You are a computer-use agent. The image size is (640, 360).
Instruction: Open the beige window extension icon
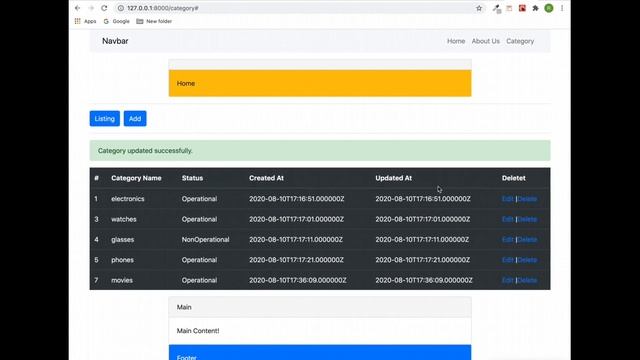[x=509, y=8]
